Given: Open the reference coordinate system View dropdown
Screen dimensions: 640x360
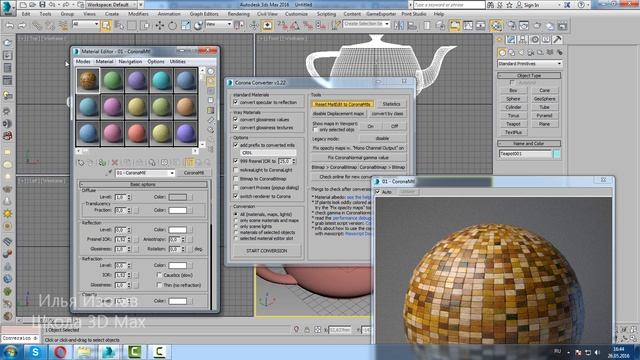Looking at the screenshot, I should (x=219, y=24).
